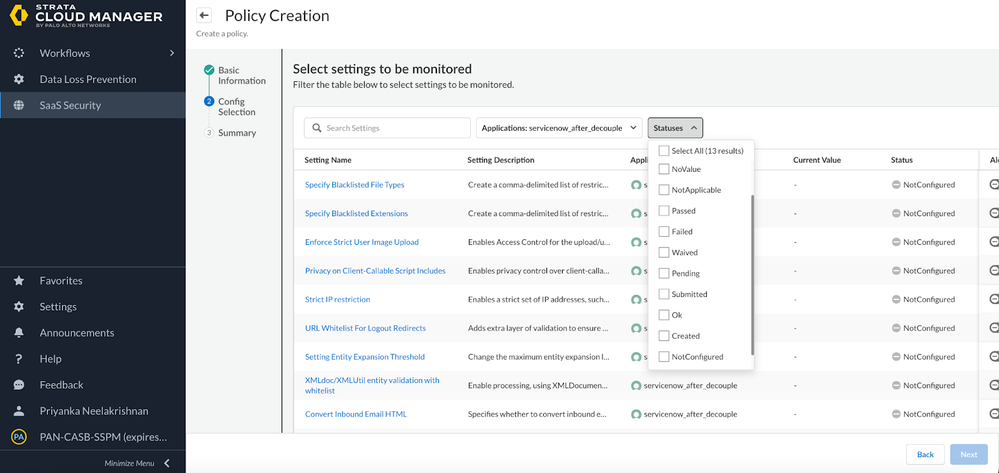Click the SaaS Security globe icon
Image resolution: width=999 pixels, height=473 pixels.
18,105
